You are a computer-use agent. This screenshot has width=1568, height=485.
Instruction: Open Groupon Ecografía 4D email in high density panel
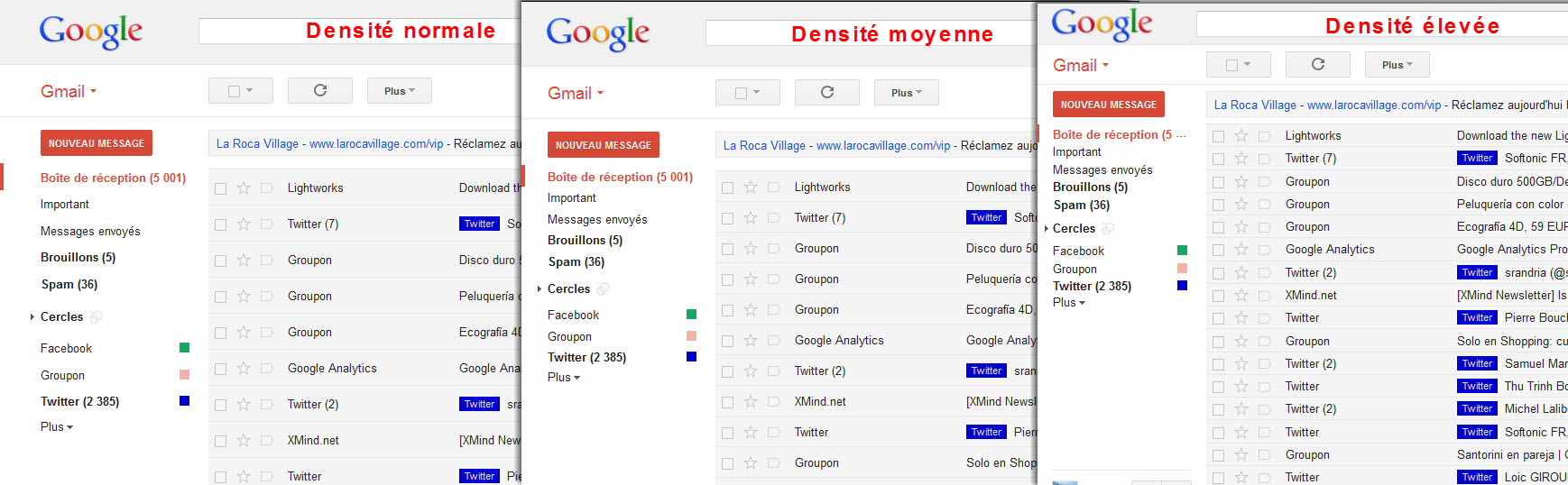pos(1387,226)
